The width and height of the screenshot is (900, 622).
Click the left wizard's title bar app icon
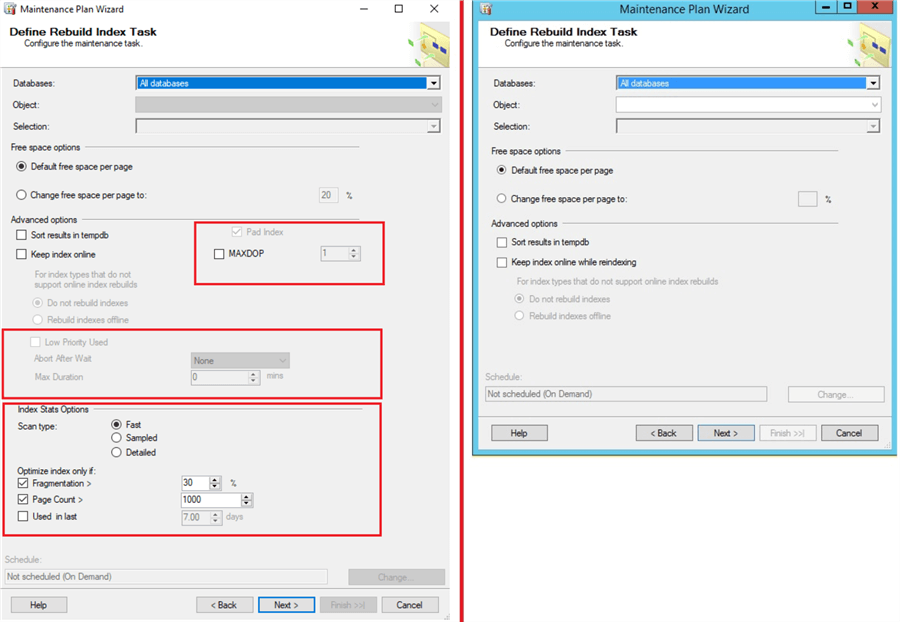10,9
